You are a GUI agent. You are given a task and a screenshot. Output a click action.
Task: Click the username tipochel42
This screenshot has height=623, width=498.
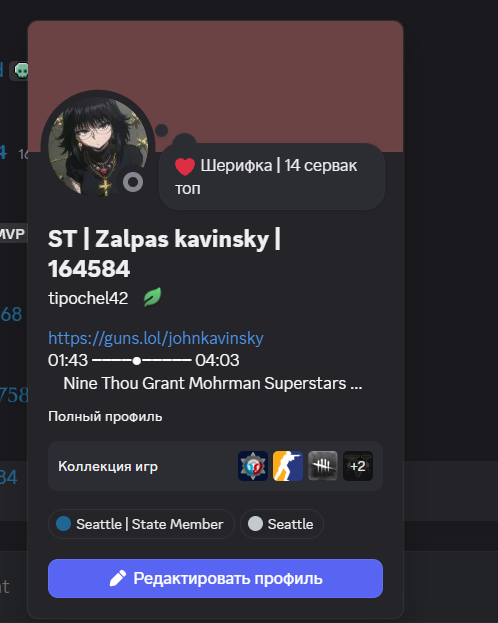[88, 298]
